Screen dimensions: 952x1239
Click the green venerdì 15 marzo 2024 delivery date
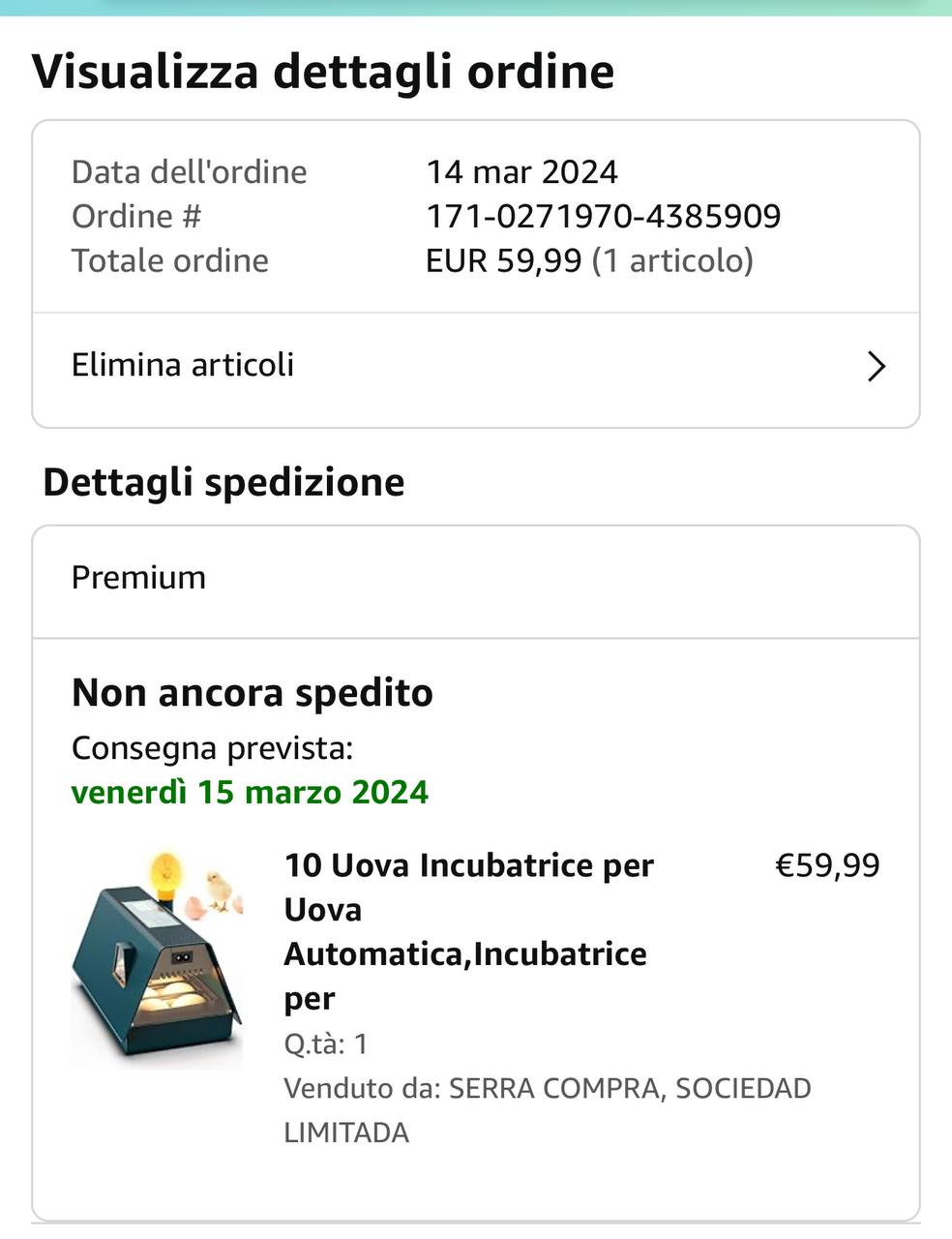click(250, 792)
